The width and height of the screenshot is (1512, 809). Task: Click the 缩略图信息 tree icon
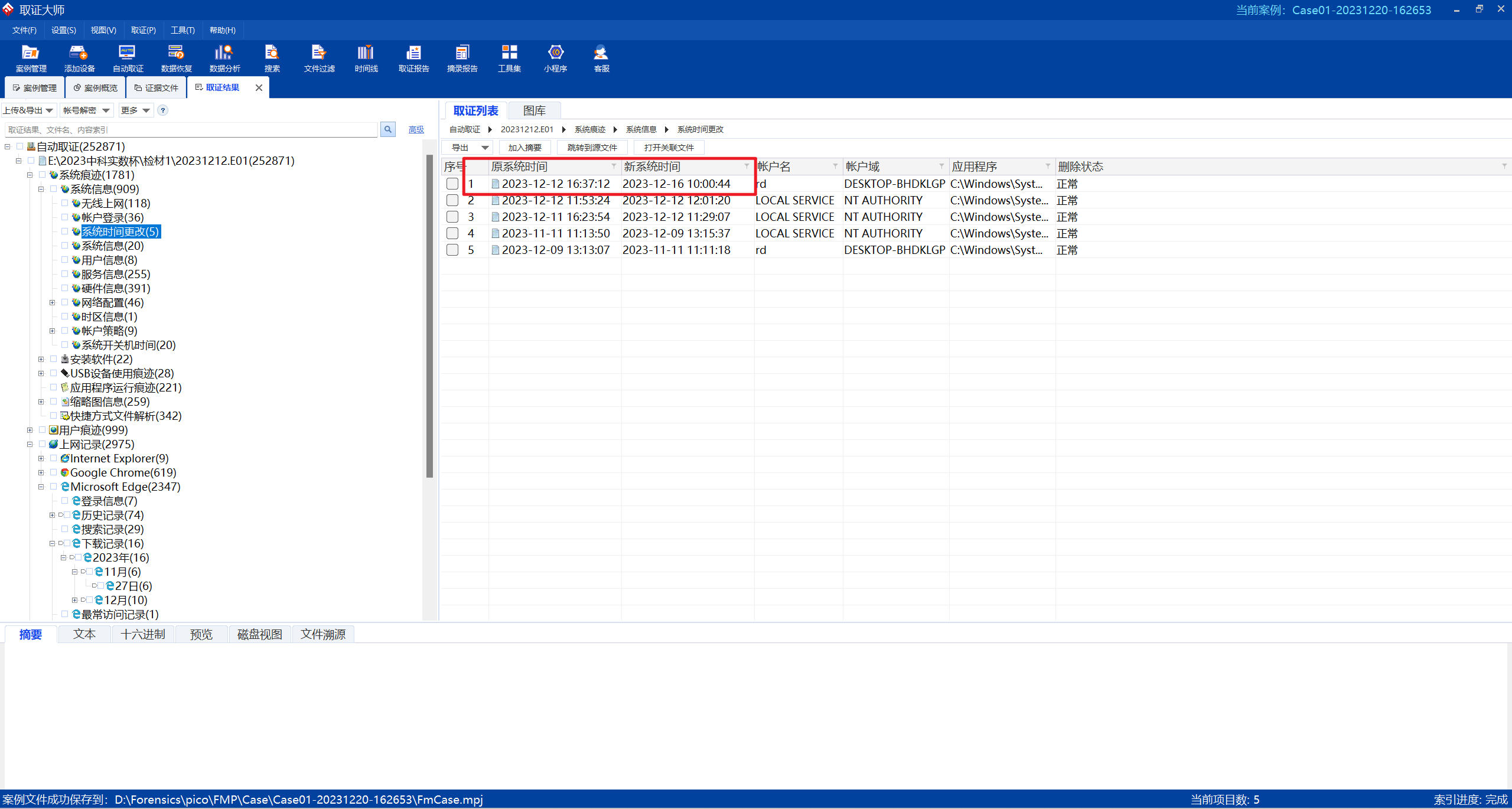(x=65, y=402)
